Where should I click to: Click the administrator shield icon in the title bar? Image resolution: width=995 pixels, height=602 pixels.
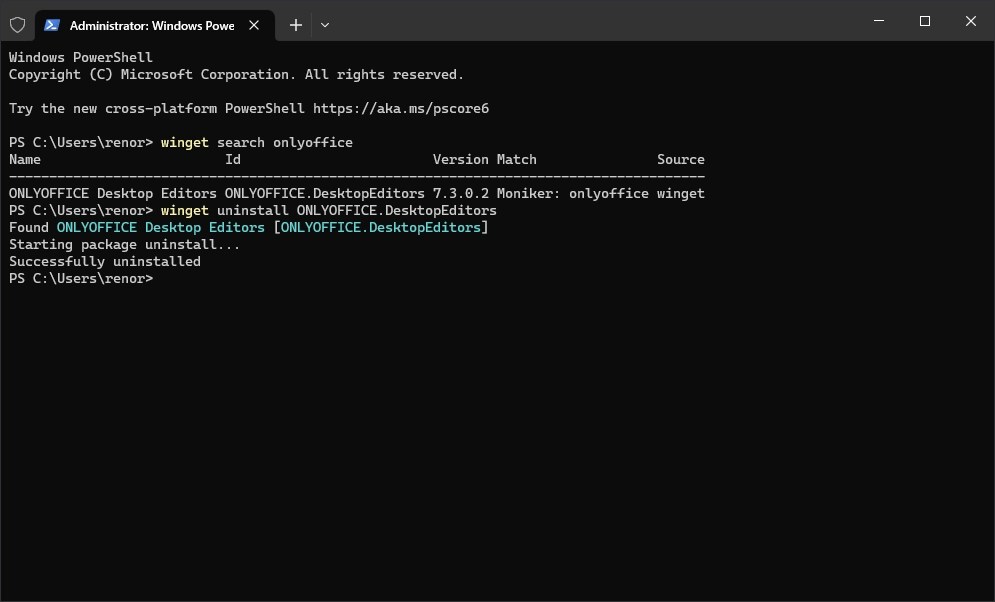[x=17, y=24]
